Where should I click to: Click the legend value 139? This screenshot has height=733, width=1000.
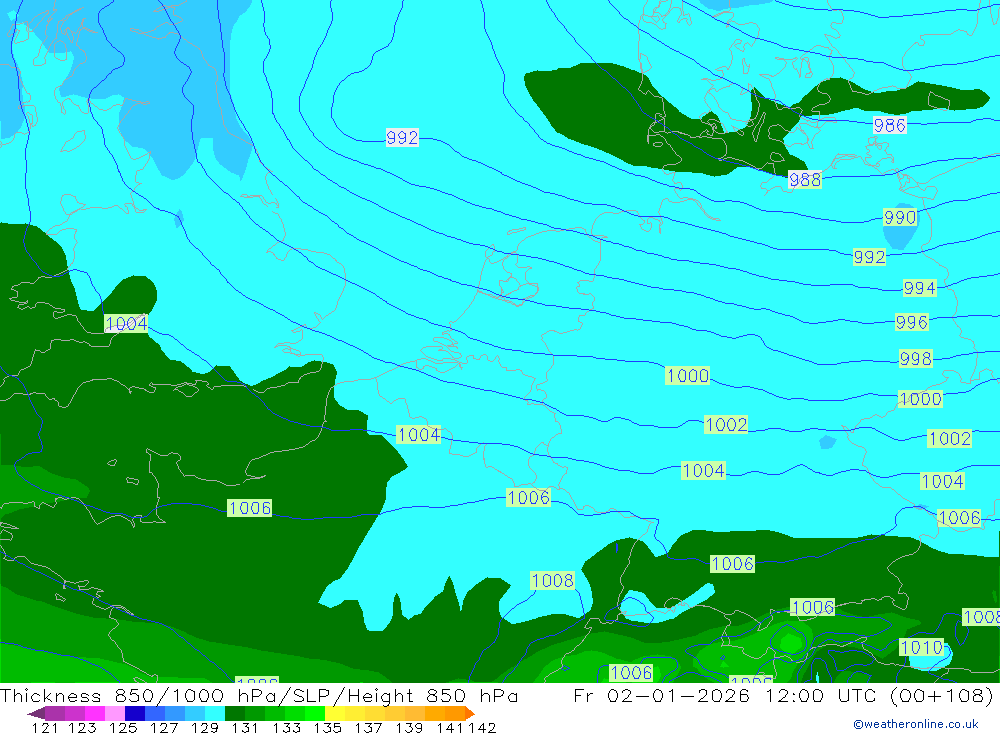point(409,727)
